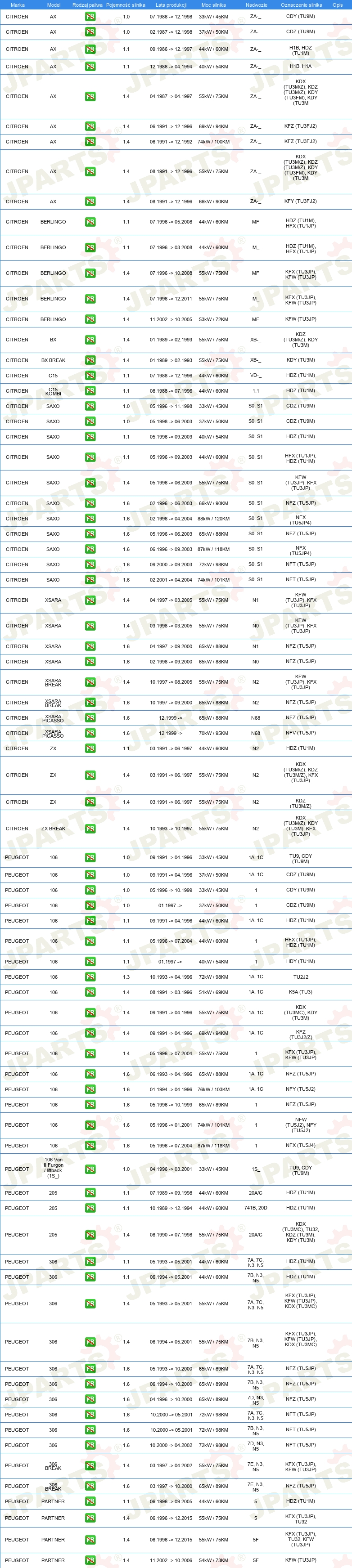Click the 51kW / 69KM power cell
352x1568 pixels.
(x=214, y=992)
